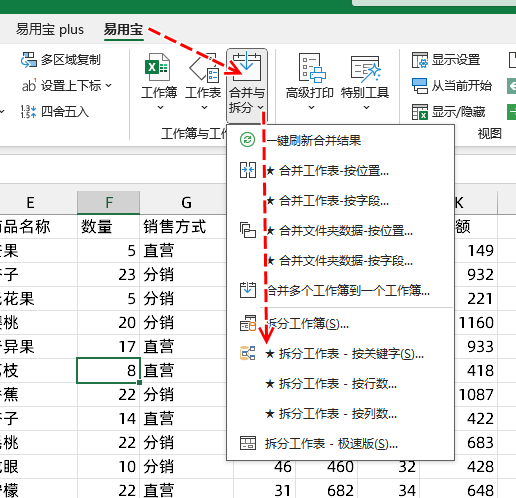This screenshot has height=498, width=516.
Task: Click the cell with value 460
Action: click(327, 466)
